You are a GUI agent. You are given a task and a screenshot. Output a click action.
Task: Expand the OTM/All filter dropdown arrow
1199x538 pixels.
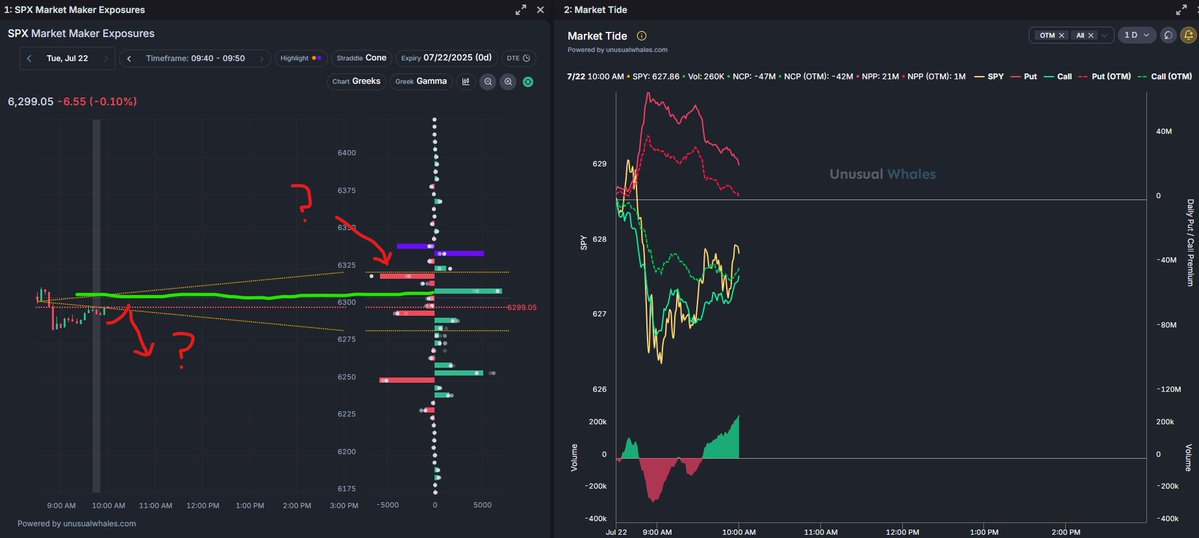coord(1104,35)
